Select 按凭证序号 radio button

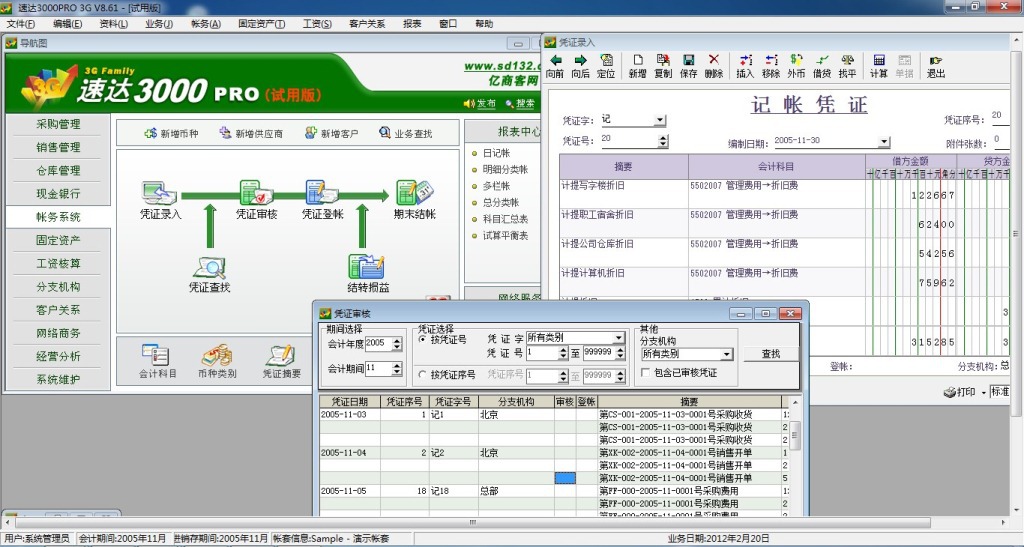pyautogui.click(x=422, y=375)
